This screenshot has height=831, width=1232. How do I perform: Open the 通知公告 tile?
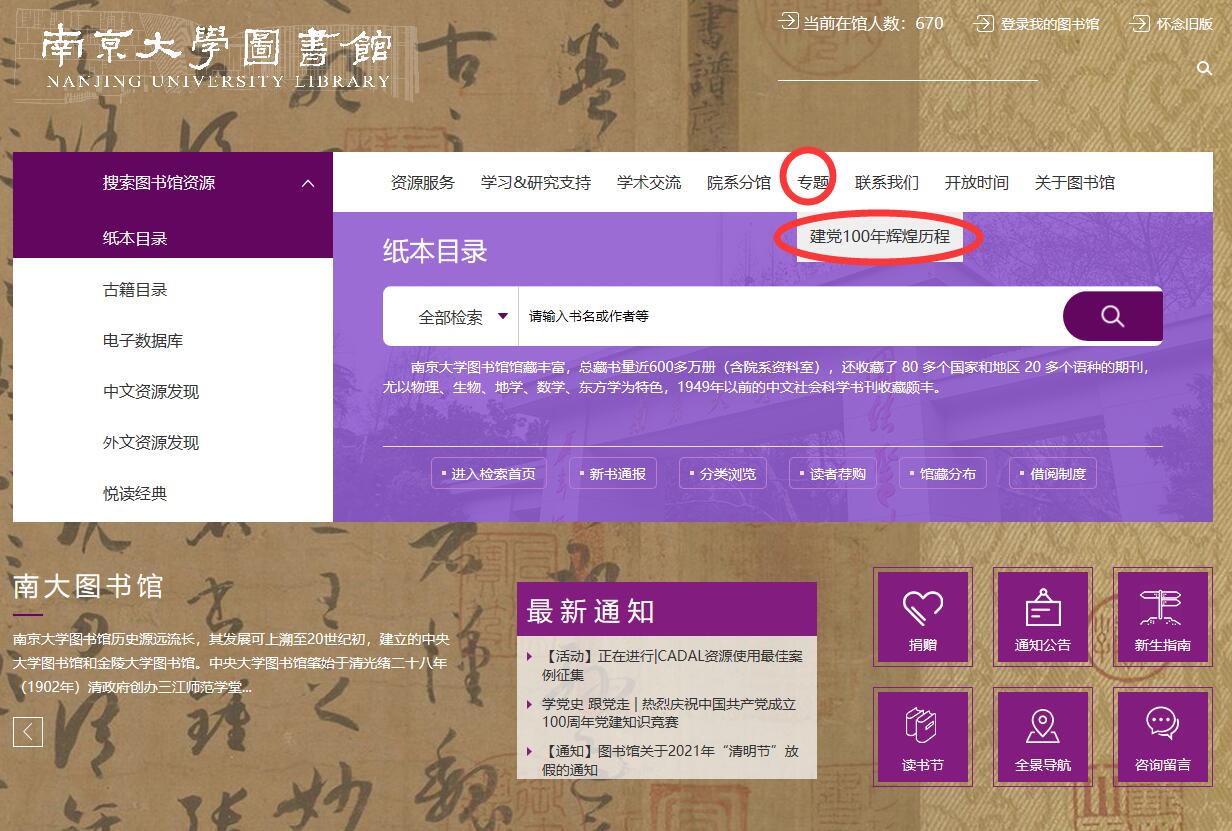(x=1043, y=617)
